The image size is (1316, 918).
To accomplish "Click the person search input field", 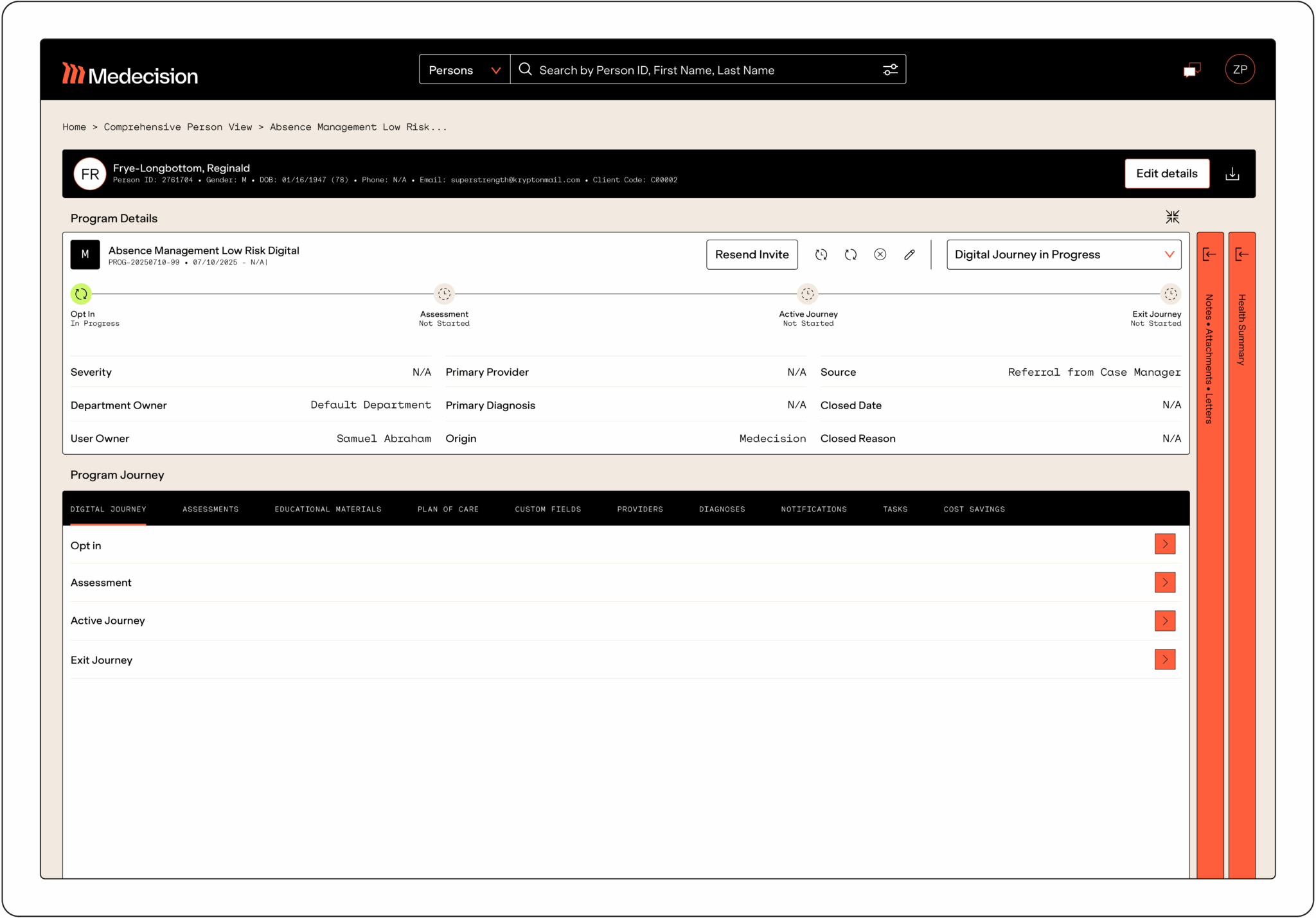I will tap(700, 70).
